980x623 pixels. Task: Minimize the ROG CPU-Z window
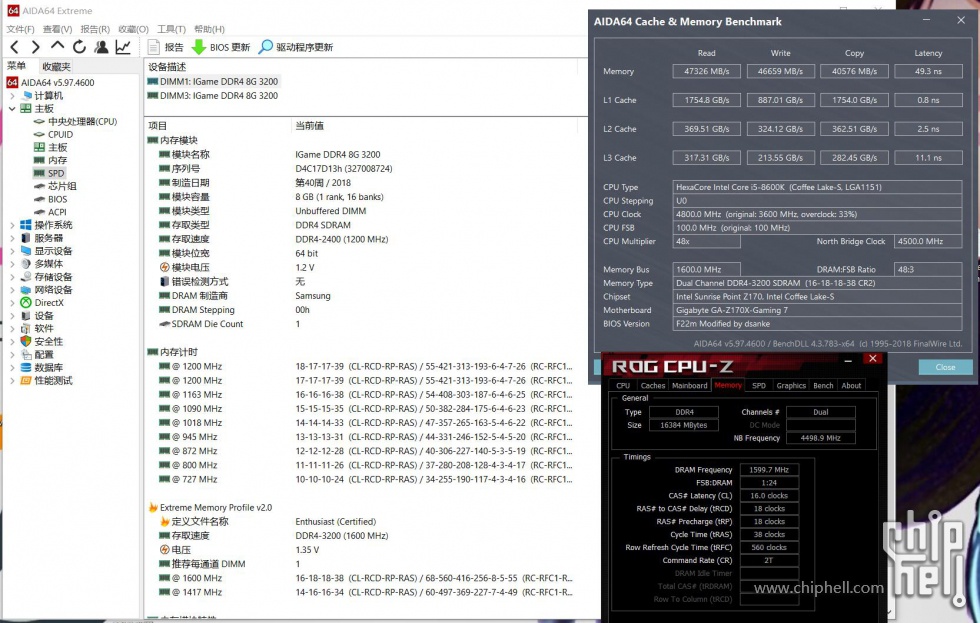pyautogui.click(x=848, y=360)
